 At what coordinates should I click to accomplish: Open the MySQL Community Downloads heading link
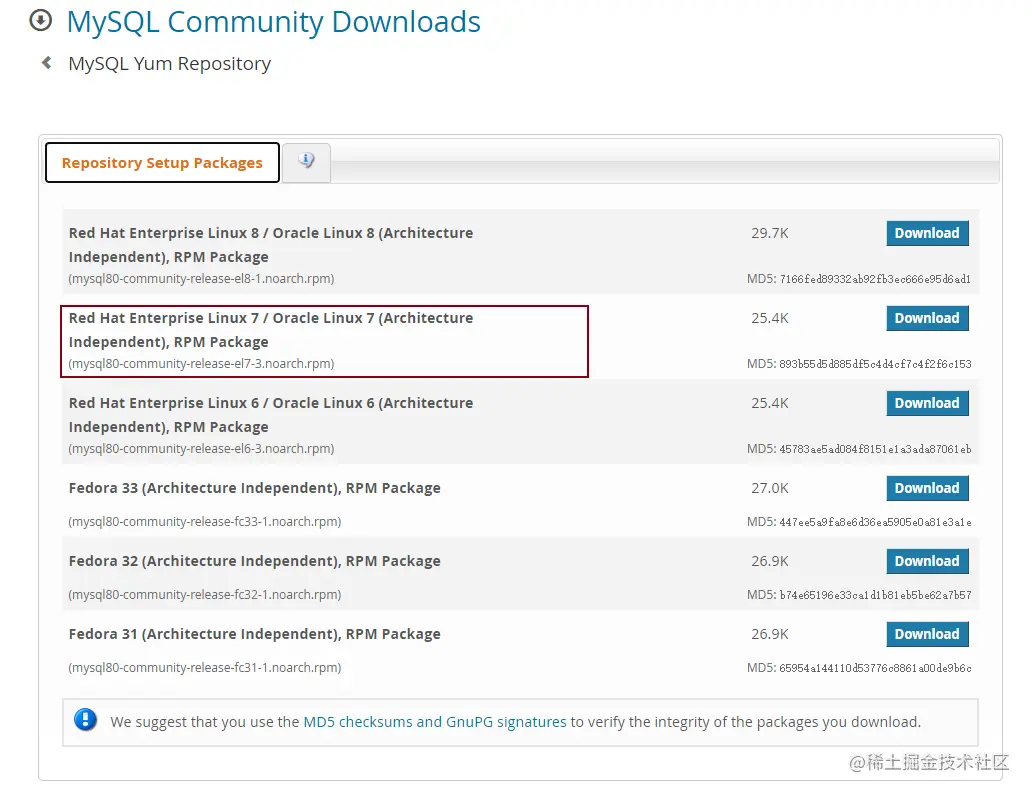[x=274, y=22]
